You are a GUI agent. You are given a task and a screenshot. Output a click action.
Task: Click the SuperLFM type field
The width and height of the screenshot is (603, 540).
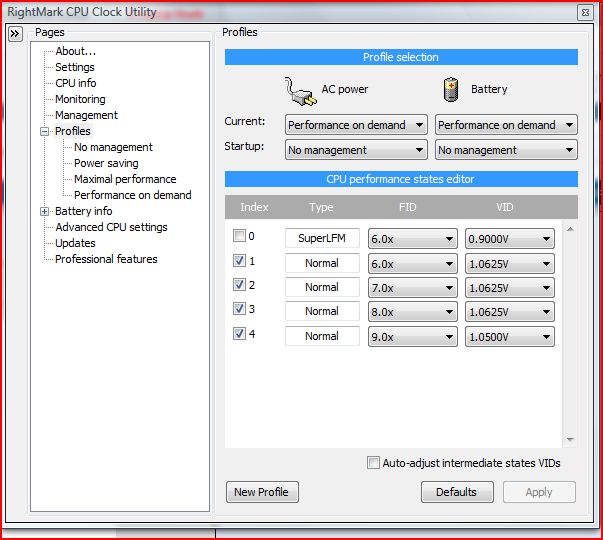(322, 238)
